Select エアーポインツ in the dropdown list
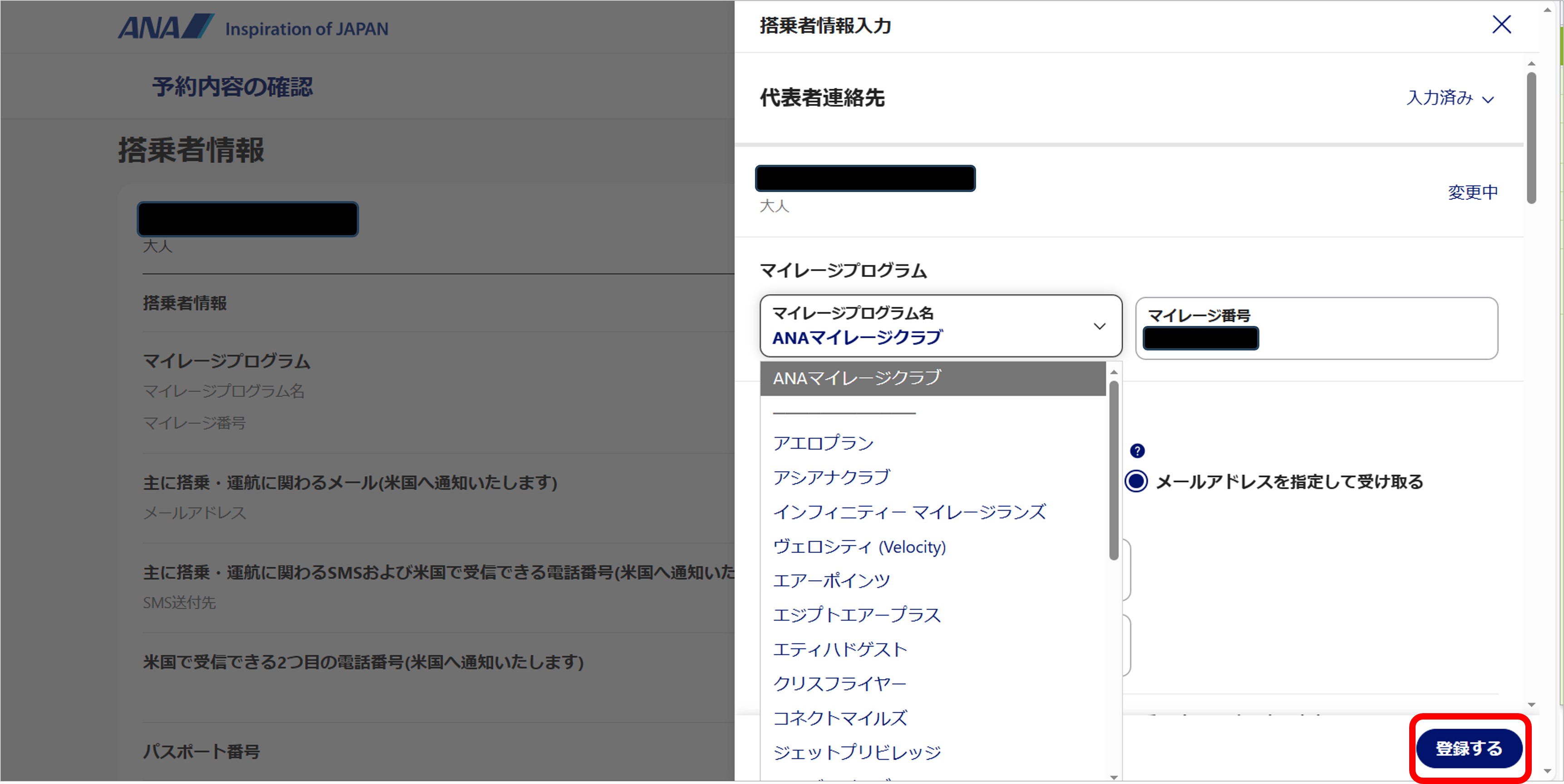 tap(831, 581)
